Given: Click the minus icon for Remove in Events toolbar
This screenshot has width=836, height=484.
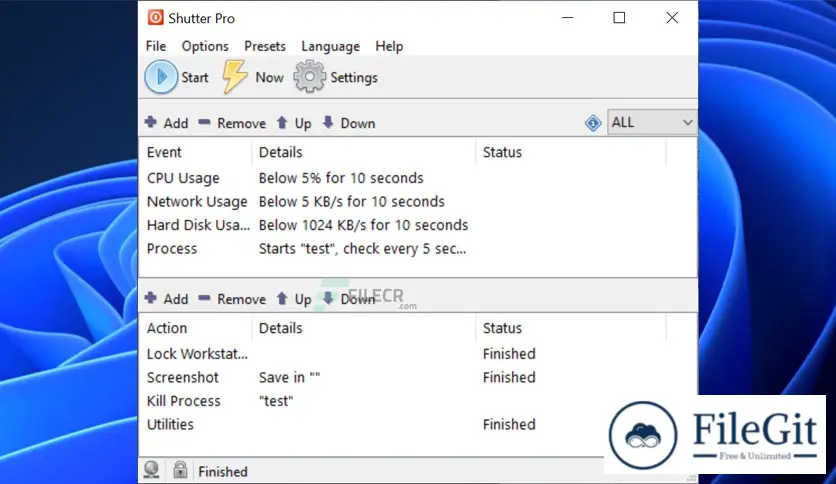Looking at the screenshot, I should [204, 123].
